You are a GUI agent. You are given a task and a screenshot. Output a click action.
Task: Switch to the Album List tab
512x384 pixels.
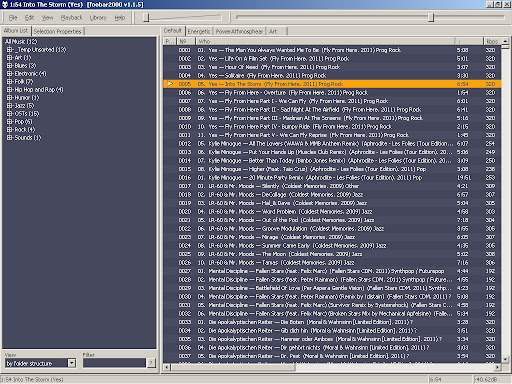pos(16,31)
